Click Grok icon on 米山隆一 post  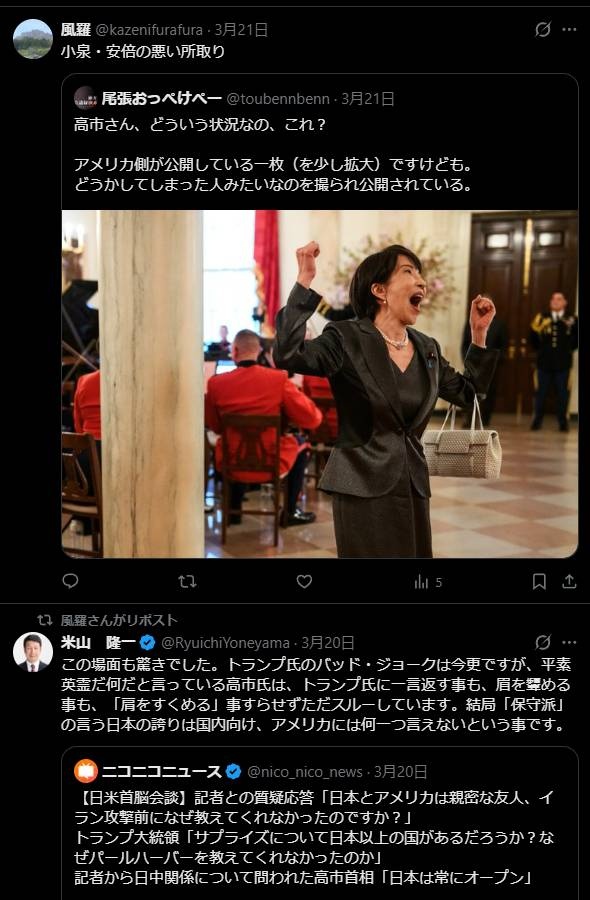click(x=542, y=642)
